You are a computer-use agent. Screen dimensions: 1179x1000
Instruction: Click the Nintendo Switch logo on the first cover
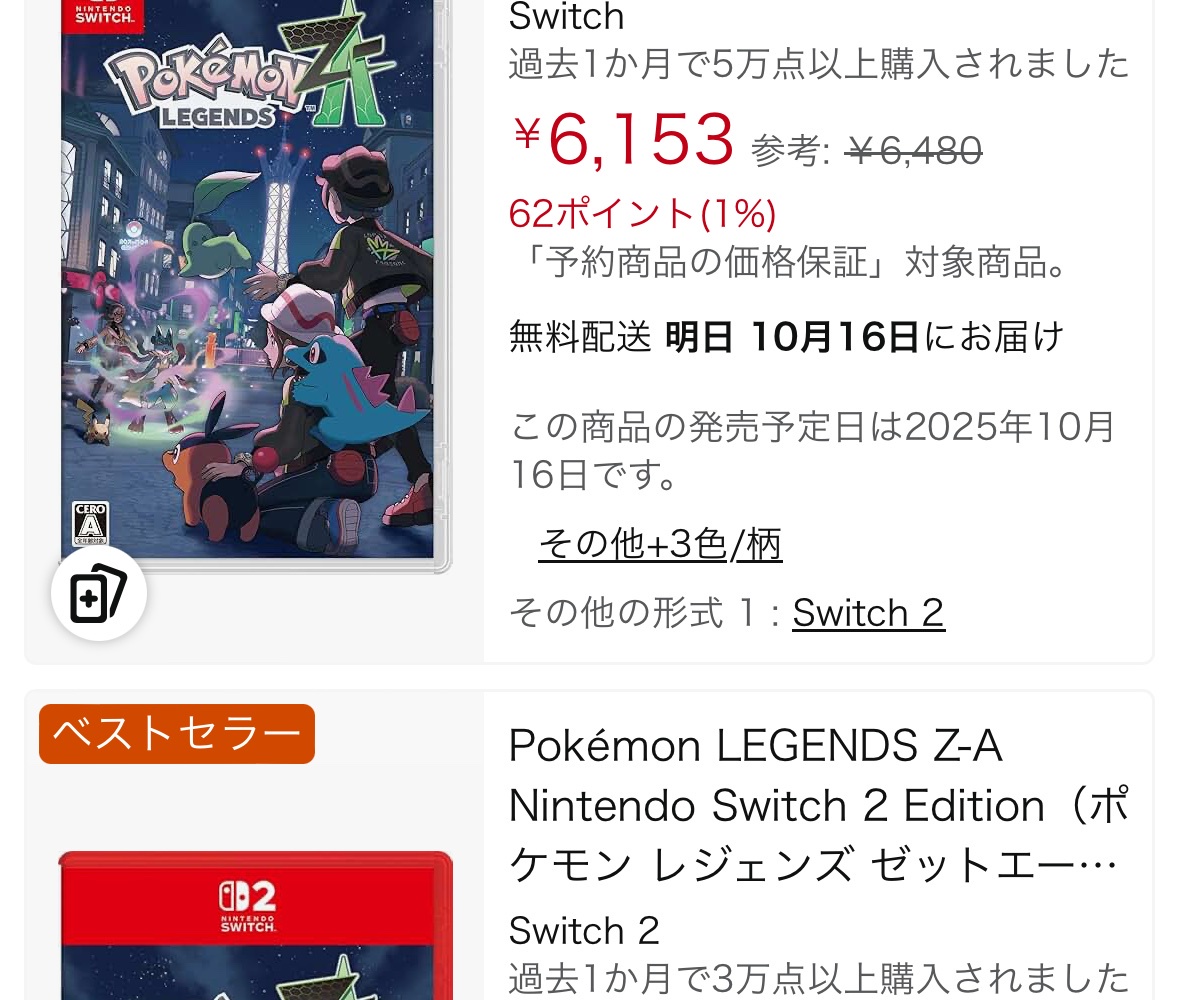pos(104,15)
